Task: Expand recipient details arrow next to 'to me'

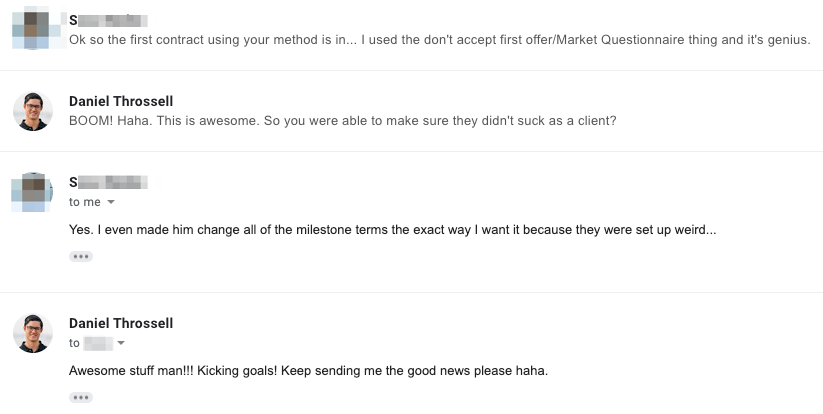Action: point(111,202)
